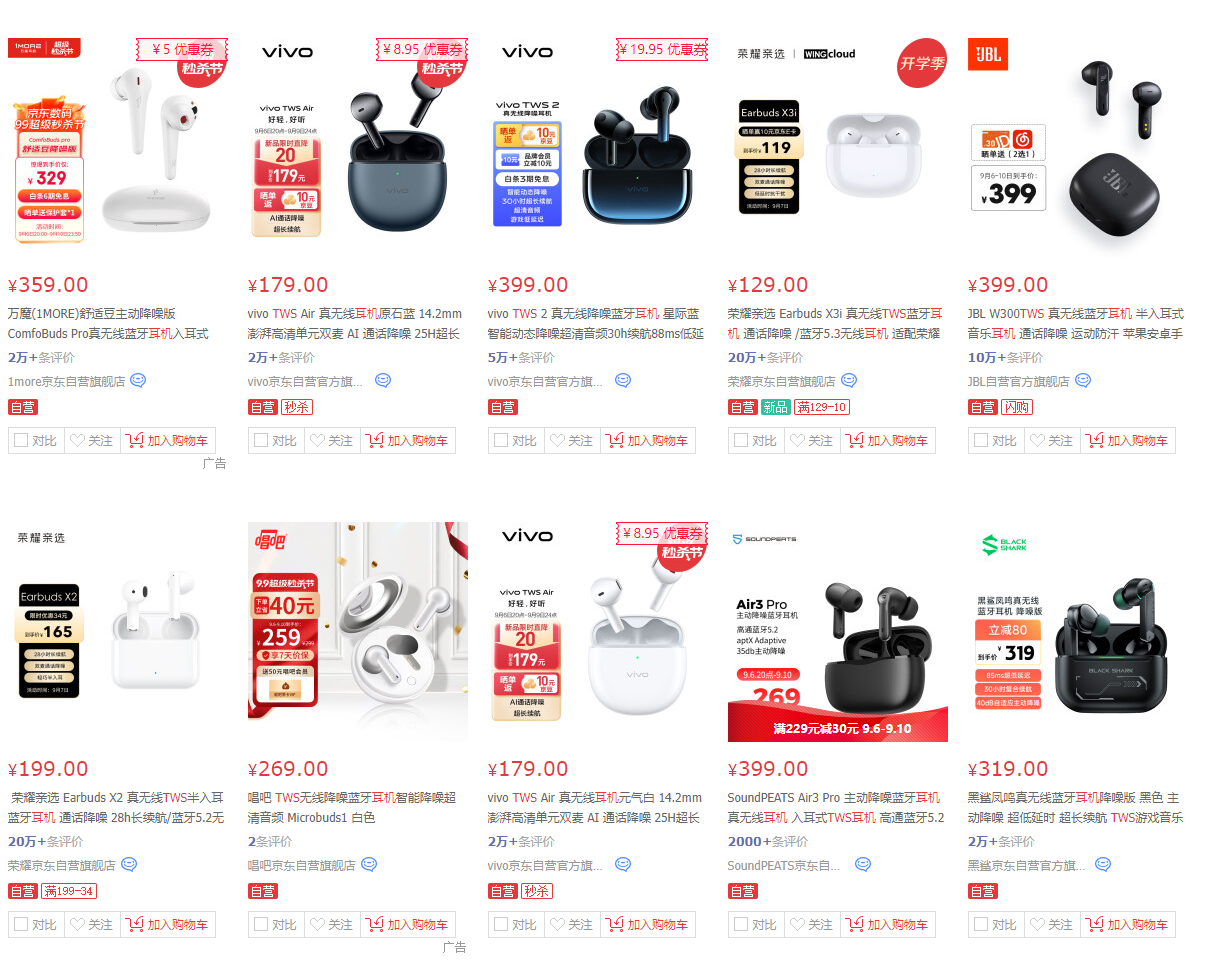Add the 万魔 ComfoBuds Pro earbuds to cart
This screenshot has width=1223, height=980.
168,440
